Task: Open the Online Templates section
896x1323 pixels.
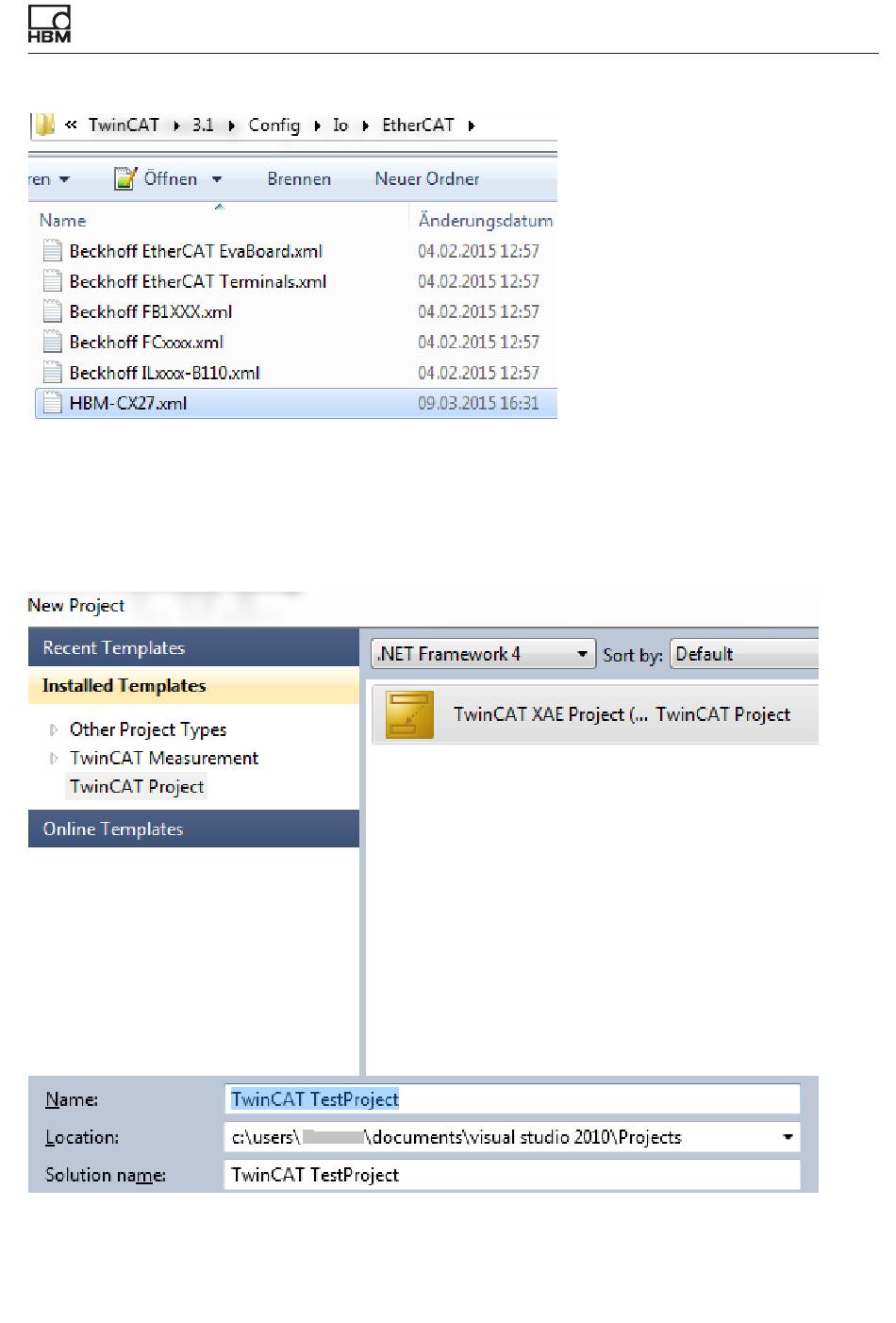Action: (x=193, y=829)
